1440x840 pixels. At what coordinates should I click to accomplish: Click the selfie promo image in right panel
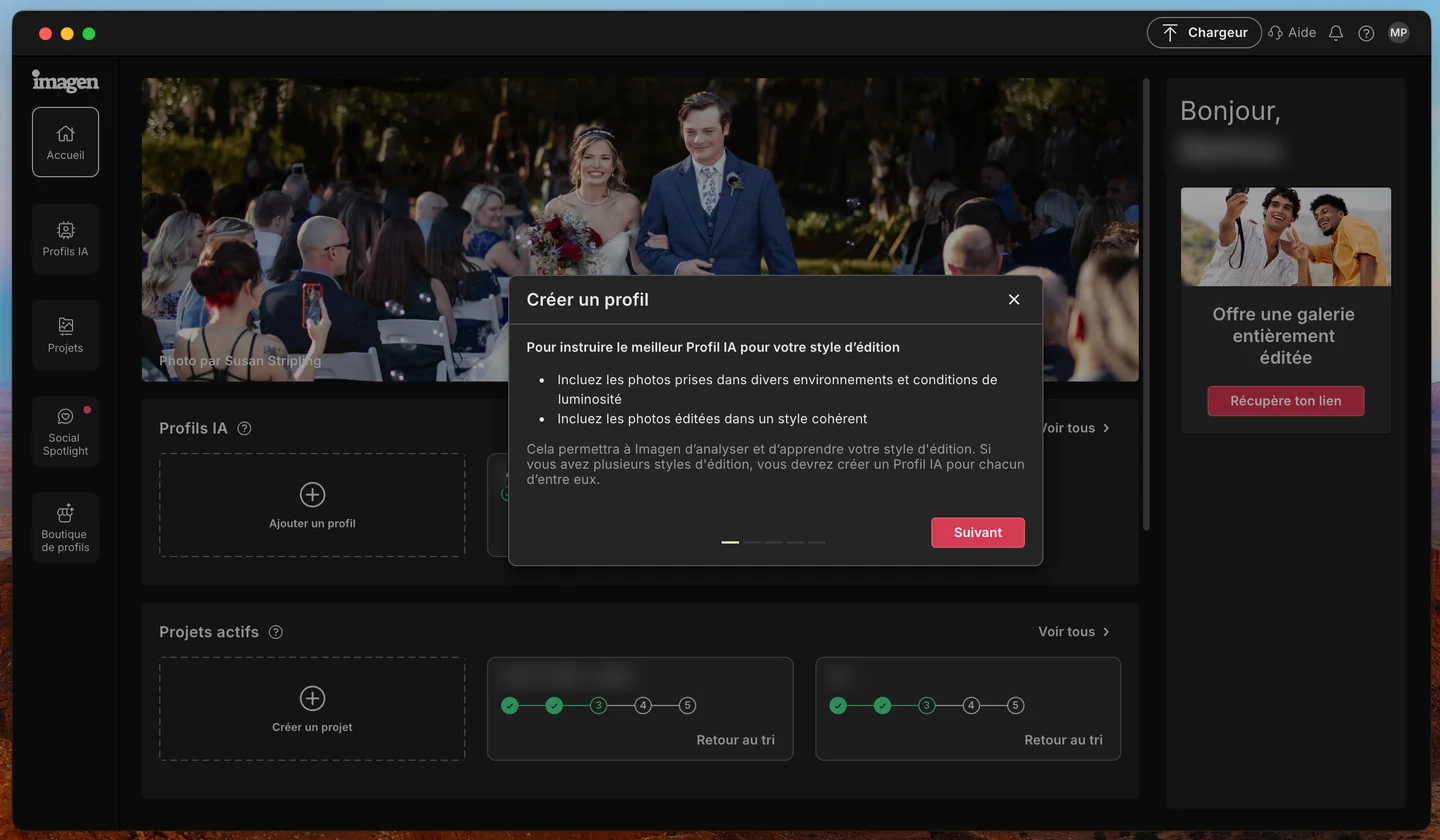[x=1286, y=237]
